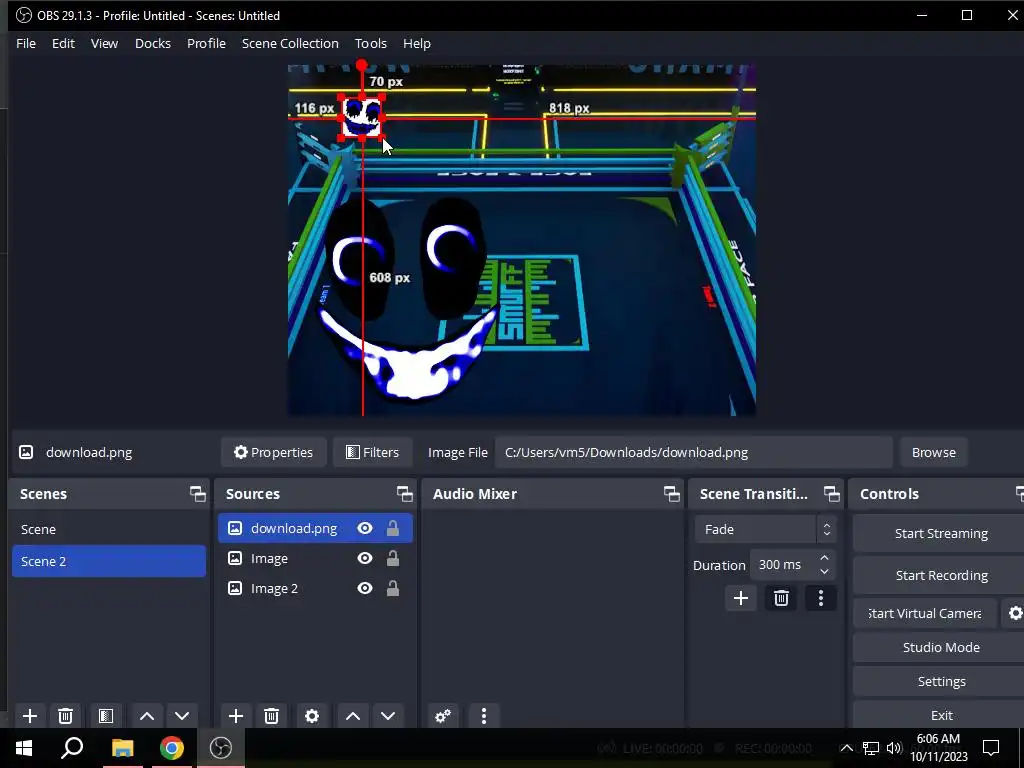Viewport: 1024px width, 768px height.
Task: Click the image icon beside the download.png source
Action: (234, 528)
